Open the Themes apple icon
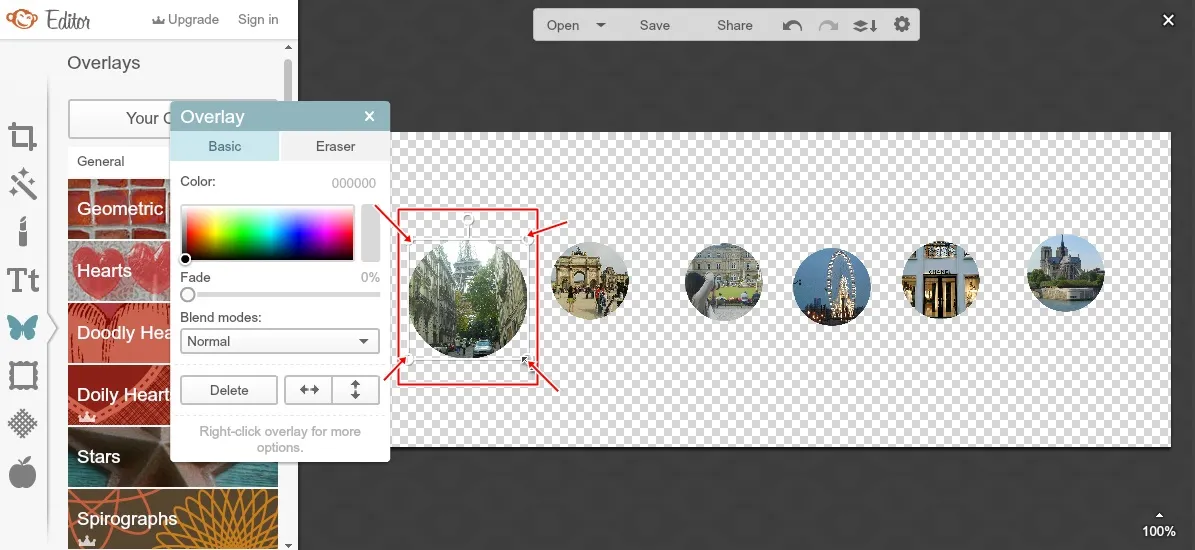 click(x=22, y=472)
